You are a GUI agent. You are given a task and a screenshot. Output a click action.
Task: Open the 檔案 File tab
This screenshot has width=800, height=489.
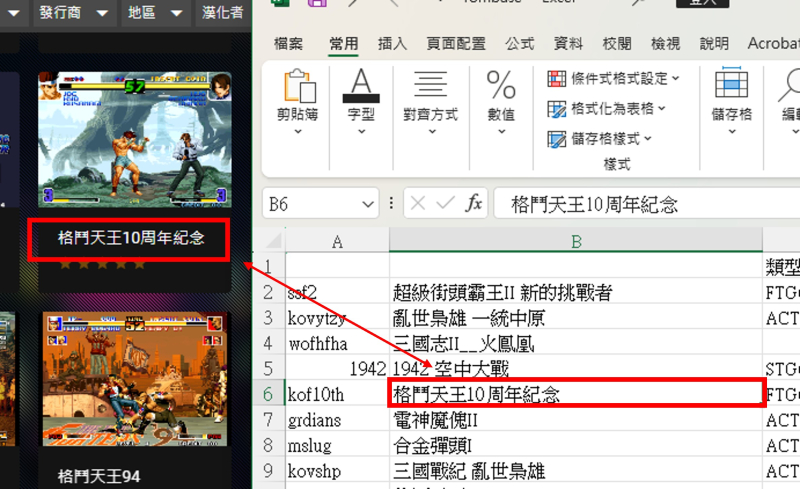click(288, 44)
